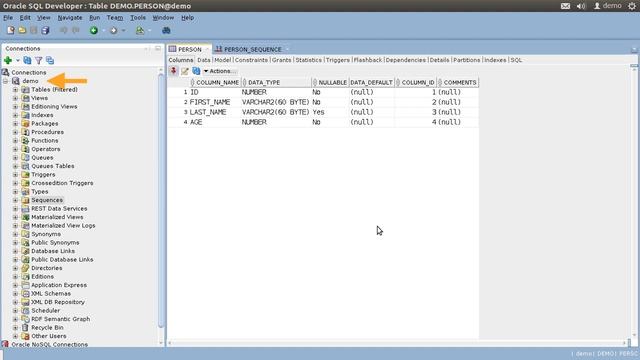Expand the Tables (Filtered) node

pyautogui.click(x=16, y=89)
